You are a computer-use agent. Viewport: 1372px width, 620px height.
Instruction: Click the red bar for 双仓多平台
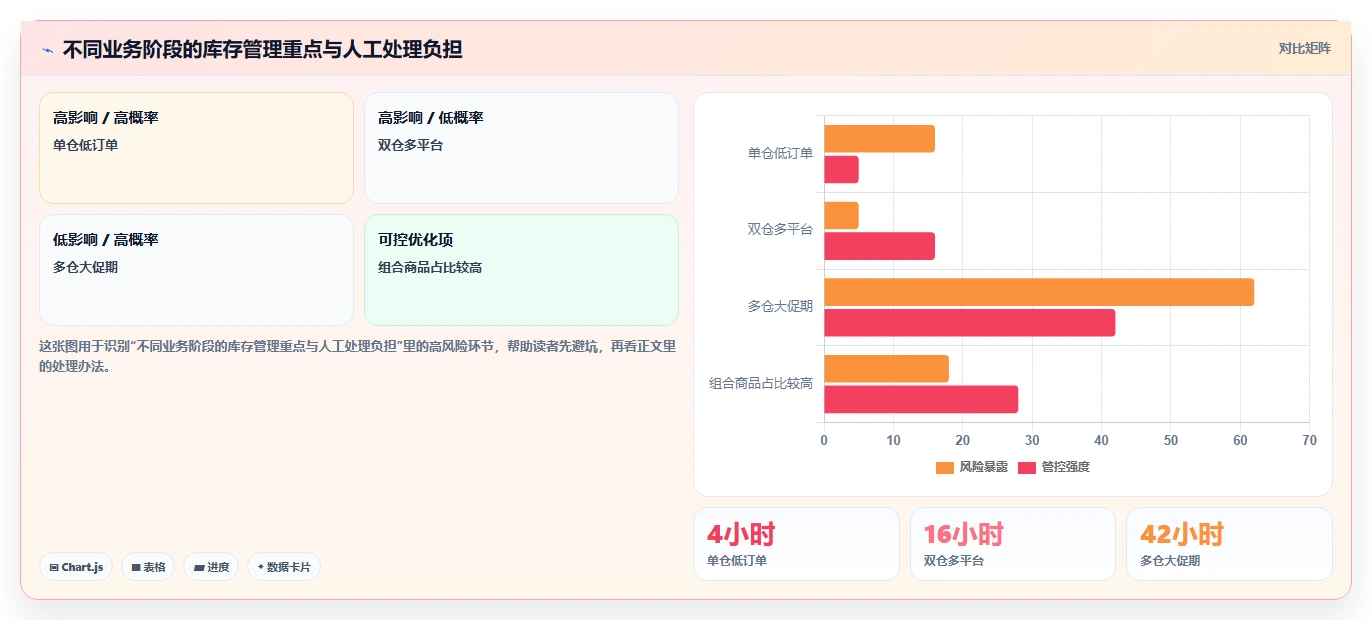879,246
